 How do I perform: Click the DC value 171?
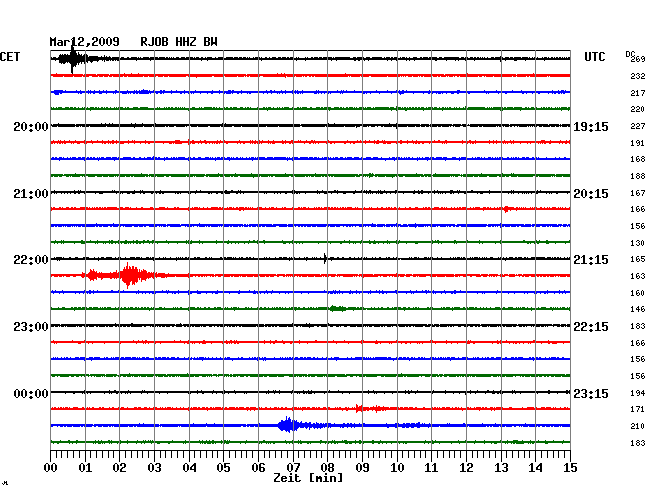tap(638, 409)
